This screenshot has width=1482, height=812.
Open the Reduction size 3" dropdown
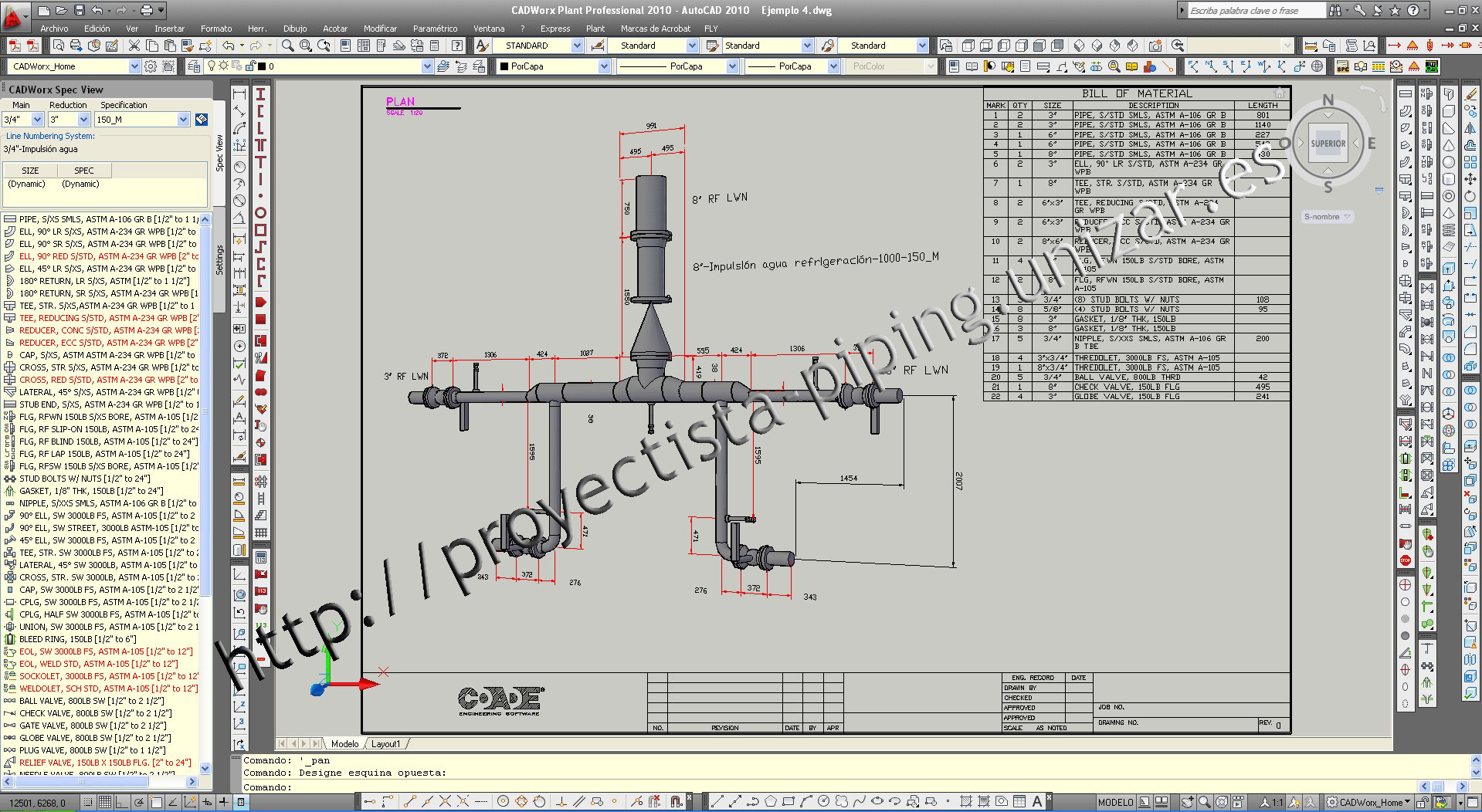(x=83, y=120)
